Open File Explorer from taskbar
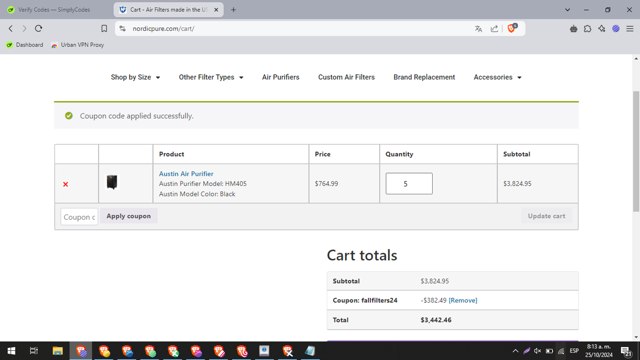This screenshot has width=640, height=360. pos(58,351)
